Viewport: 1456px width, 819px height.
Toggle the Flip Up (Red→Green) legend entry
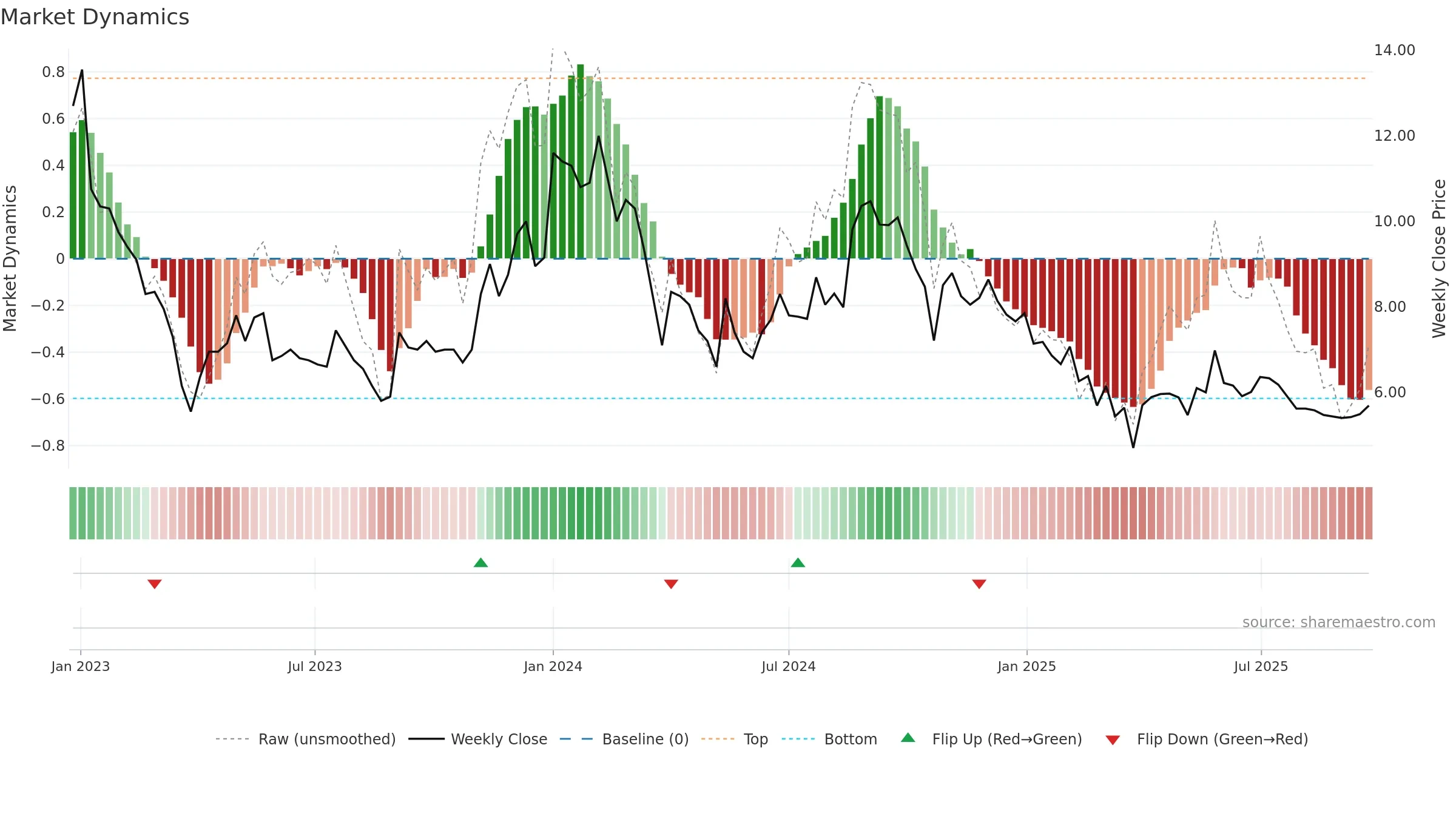[x=991, y=739]
